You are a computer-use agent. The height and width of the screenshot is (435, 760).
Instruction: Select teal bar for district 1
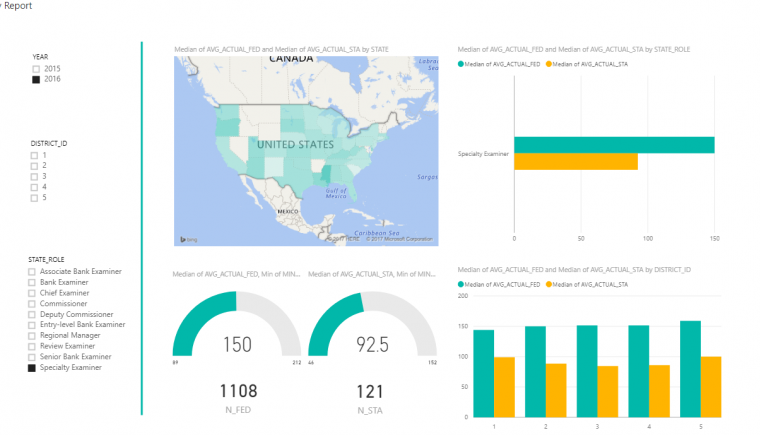(x=484, y=373)
